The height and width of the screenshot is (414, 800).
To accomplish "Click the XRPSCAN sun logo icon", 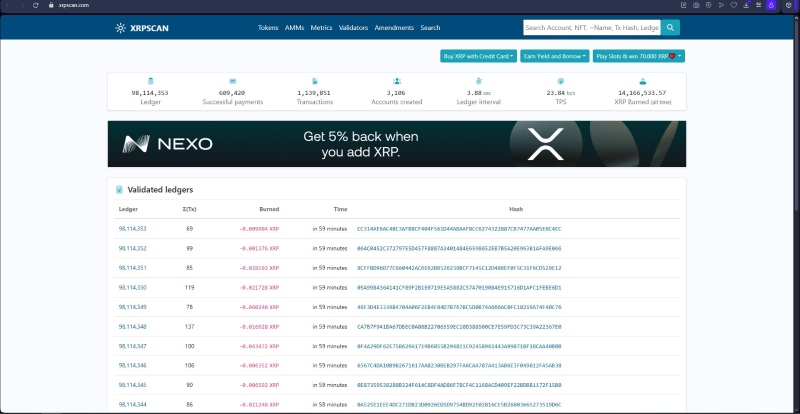I will point(120,28).
